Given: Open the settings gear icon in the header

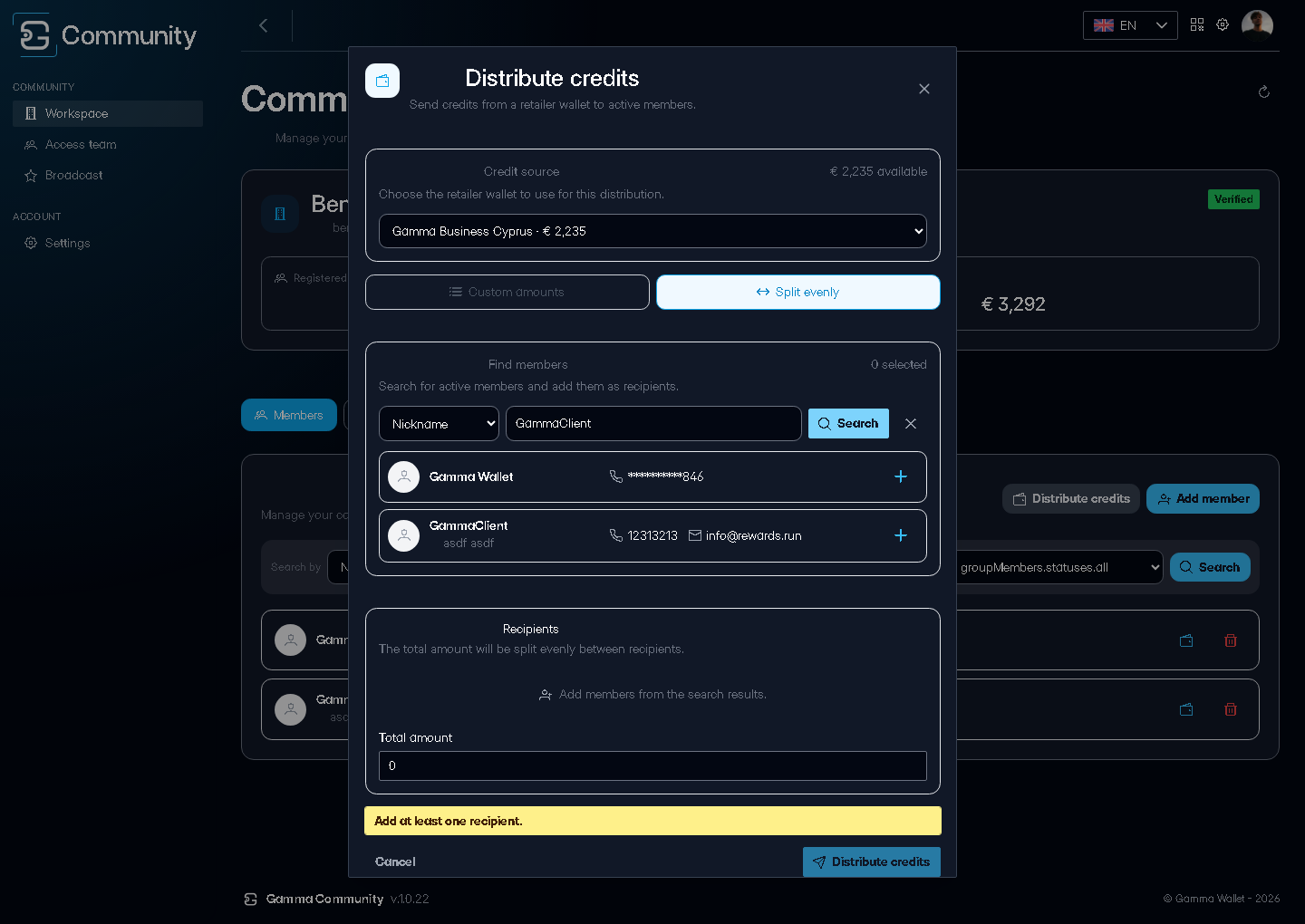Looking at the screenshot, I should [1223, 25].
